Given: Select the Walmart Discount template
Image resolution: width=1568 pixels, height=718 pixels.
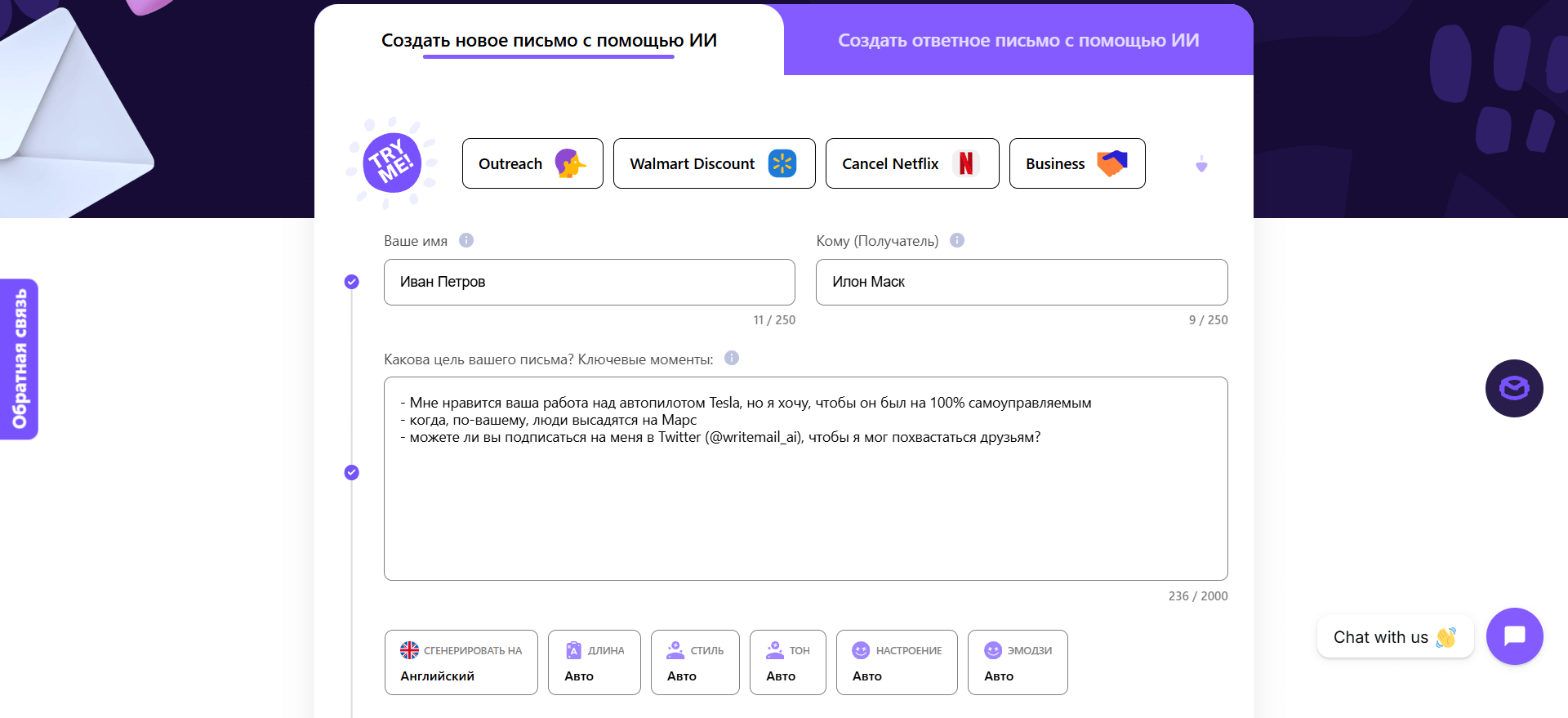Looking at the screenshot, I should tap(714, 163).
